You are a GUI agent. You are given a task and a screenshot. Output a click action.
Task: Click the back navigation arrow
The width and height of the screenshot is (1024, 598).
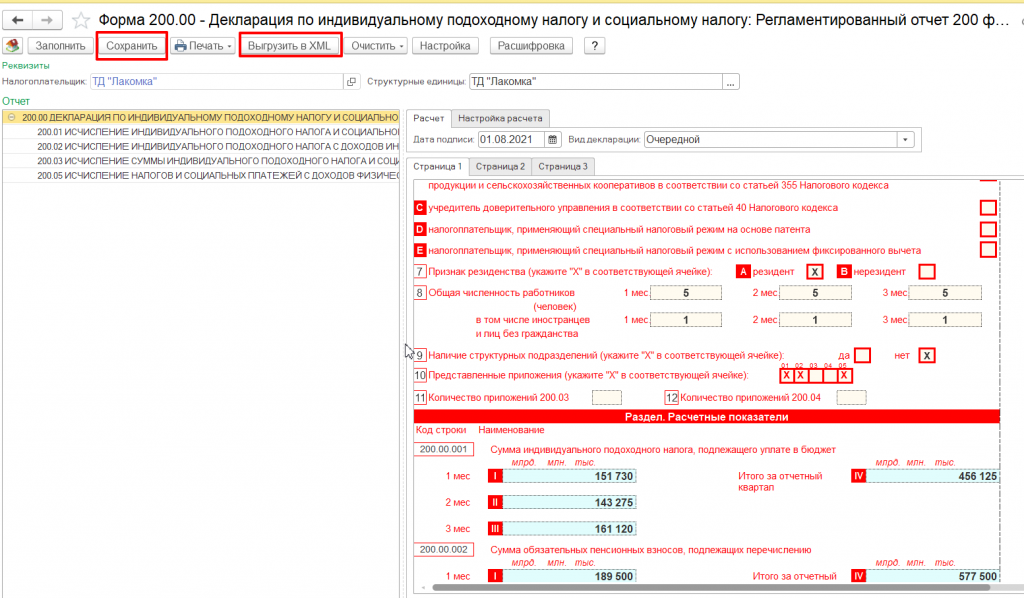(18, 20)
